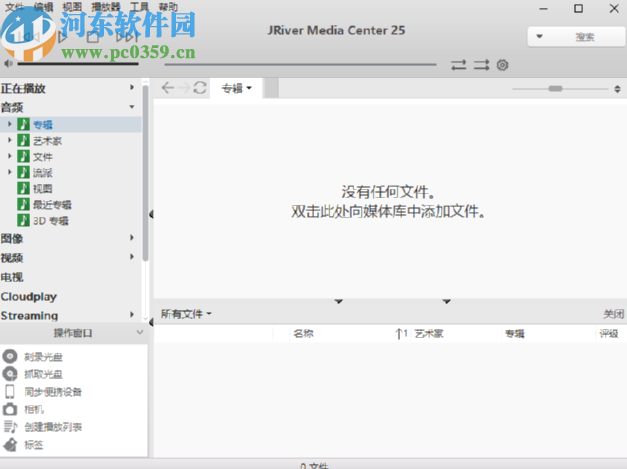The width and height of the screenshot is (627, 469).
Task: Click the 创建播放列表 playlist icon
Action: [x=10, y=427]
